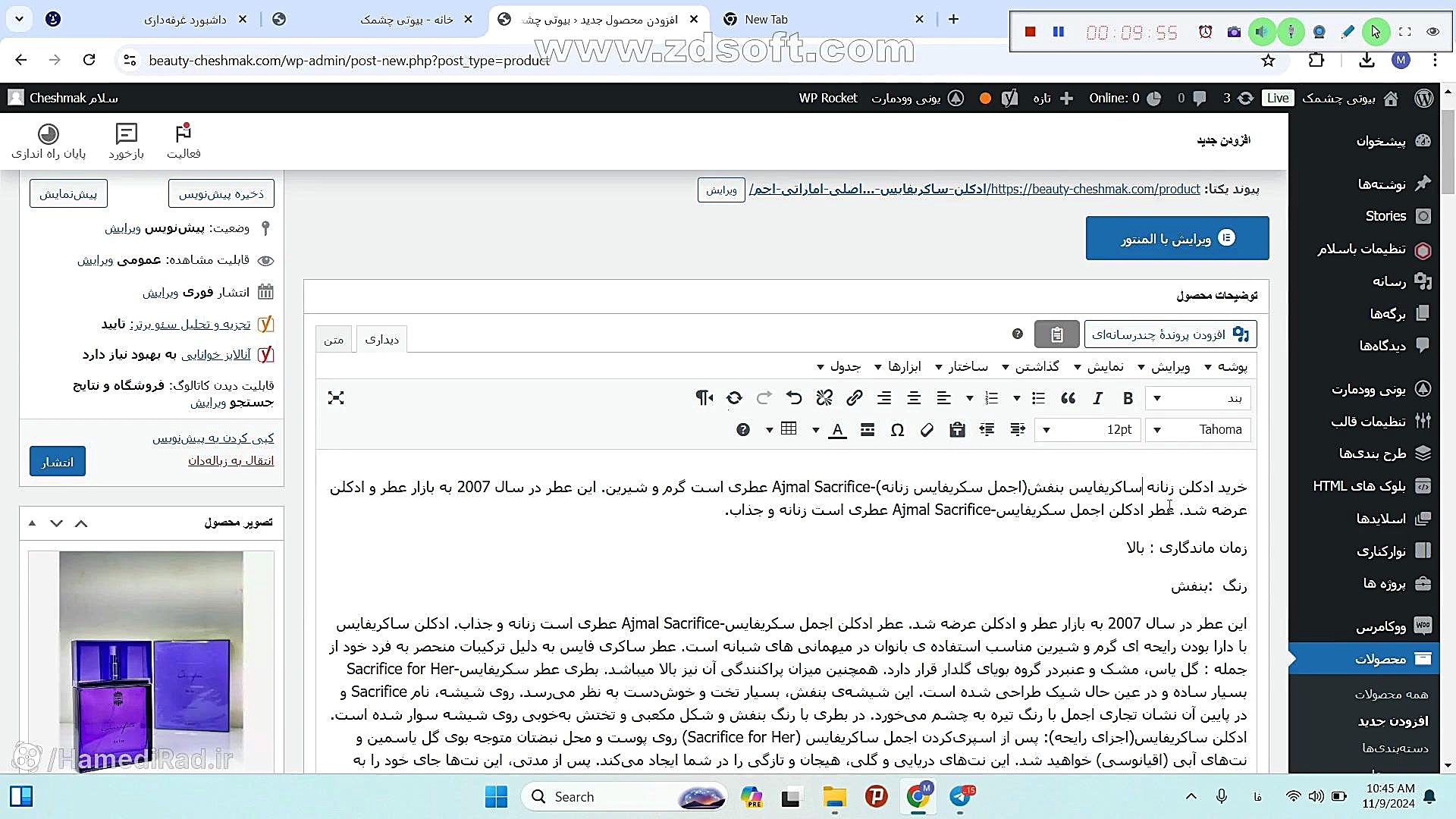Click the insert link chain icon
The height and width of the screenshot is (819, 1456).
[854, 398]
